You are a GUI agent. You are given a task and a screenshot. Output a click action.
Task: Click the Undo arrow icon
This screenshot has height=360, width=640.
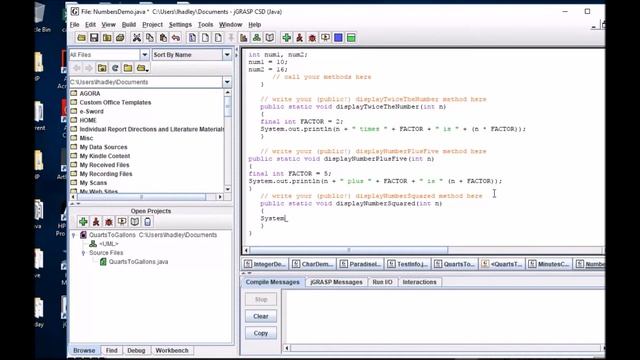[176, 38]
